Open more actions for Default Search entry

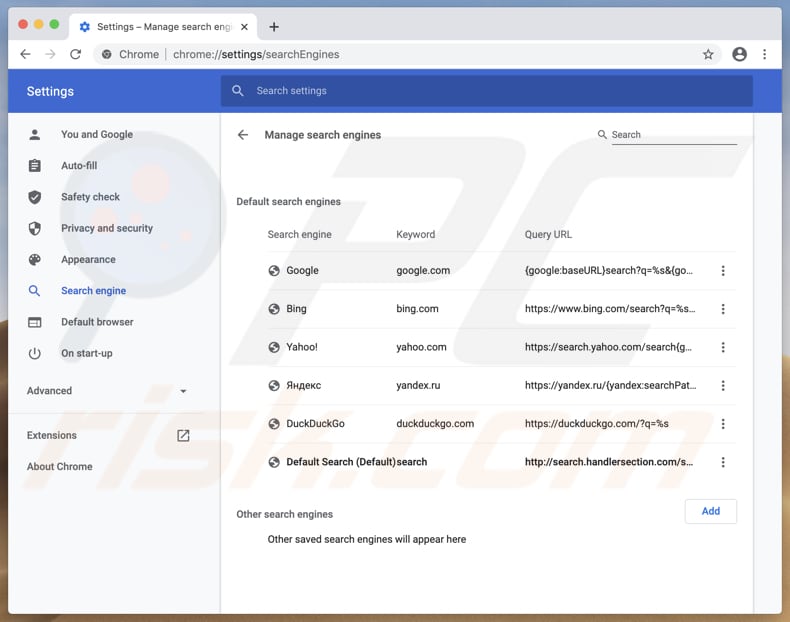click(x=723, y=462)
